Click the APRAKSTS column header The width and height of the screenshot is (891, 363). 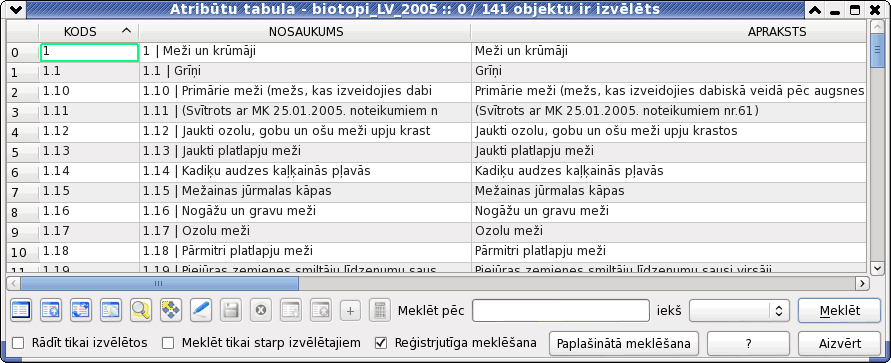tap(669, 32)
